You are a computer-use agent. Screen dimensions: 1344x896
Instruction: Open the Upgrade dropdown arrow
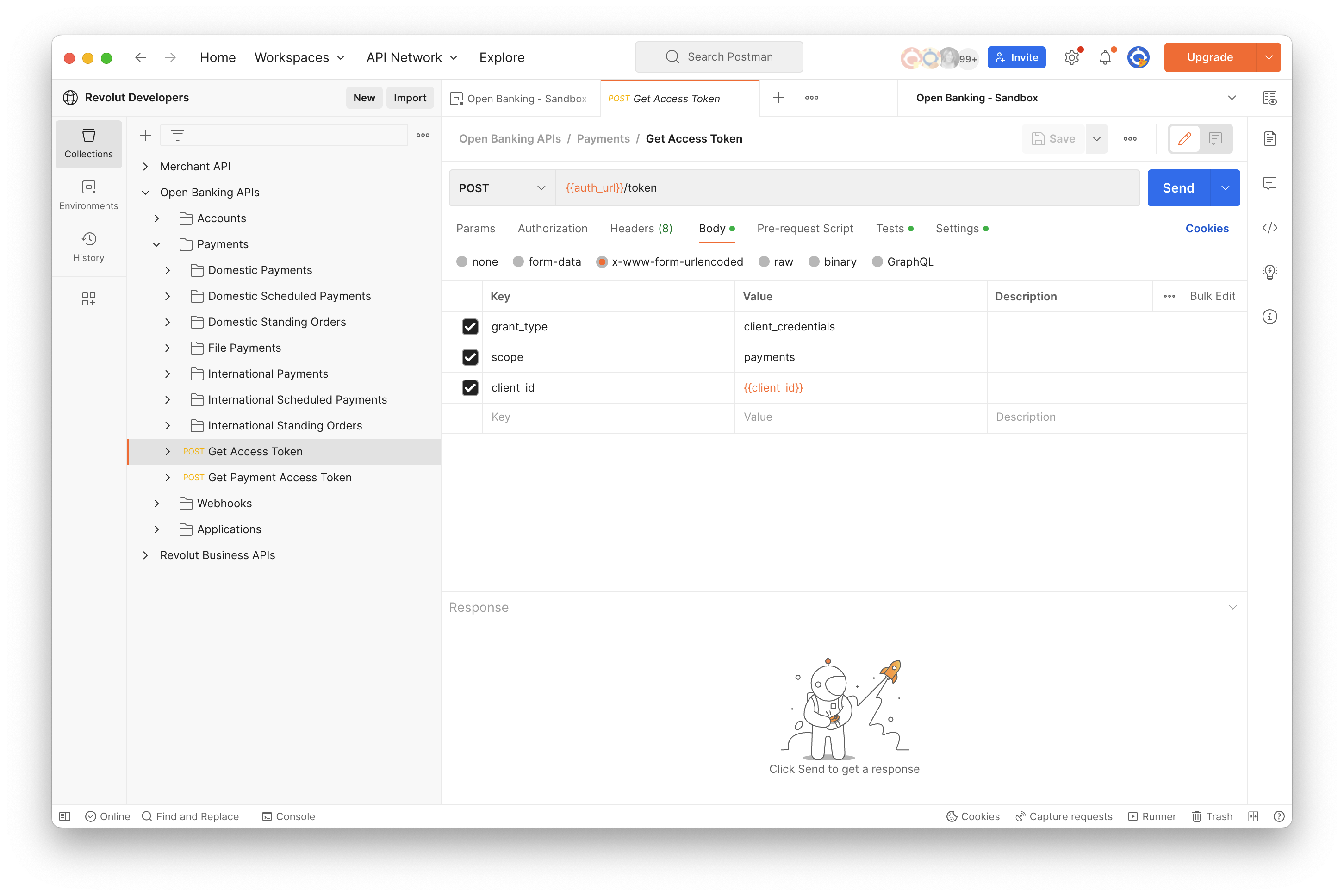[x=1269, y=57]
